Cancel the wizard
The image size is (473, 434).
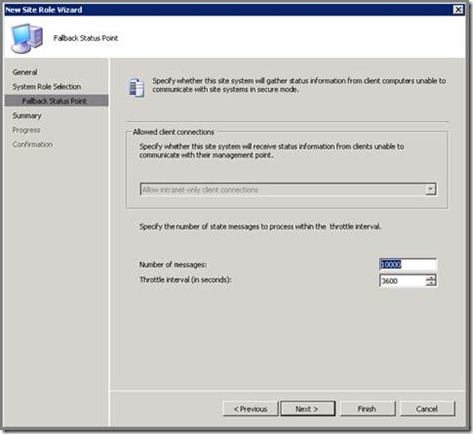point(427,409)
